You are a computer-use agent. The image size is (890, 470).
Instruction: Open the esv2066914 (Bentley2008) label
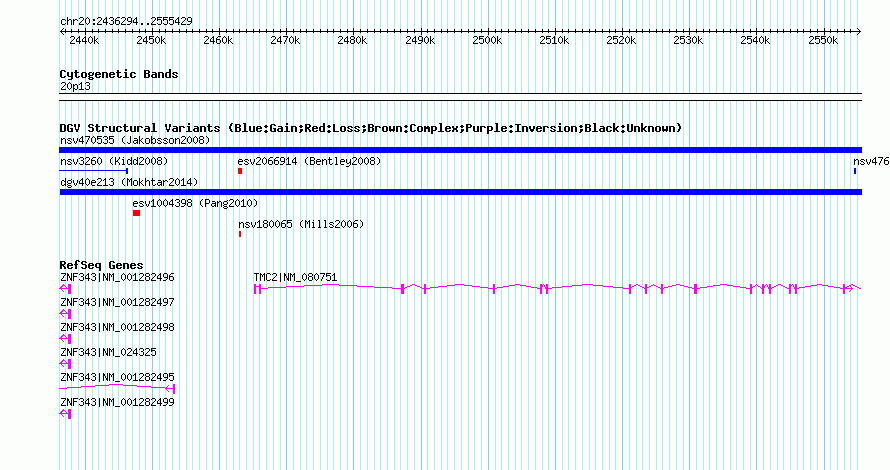tap(309, 161)
